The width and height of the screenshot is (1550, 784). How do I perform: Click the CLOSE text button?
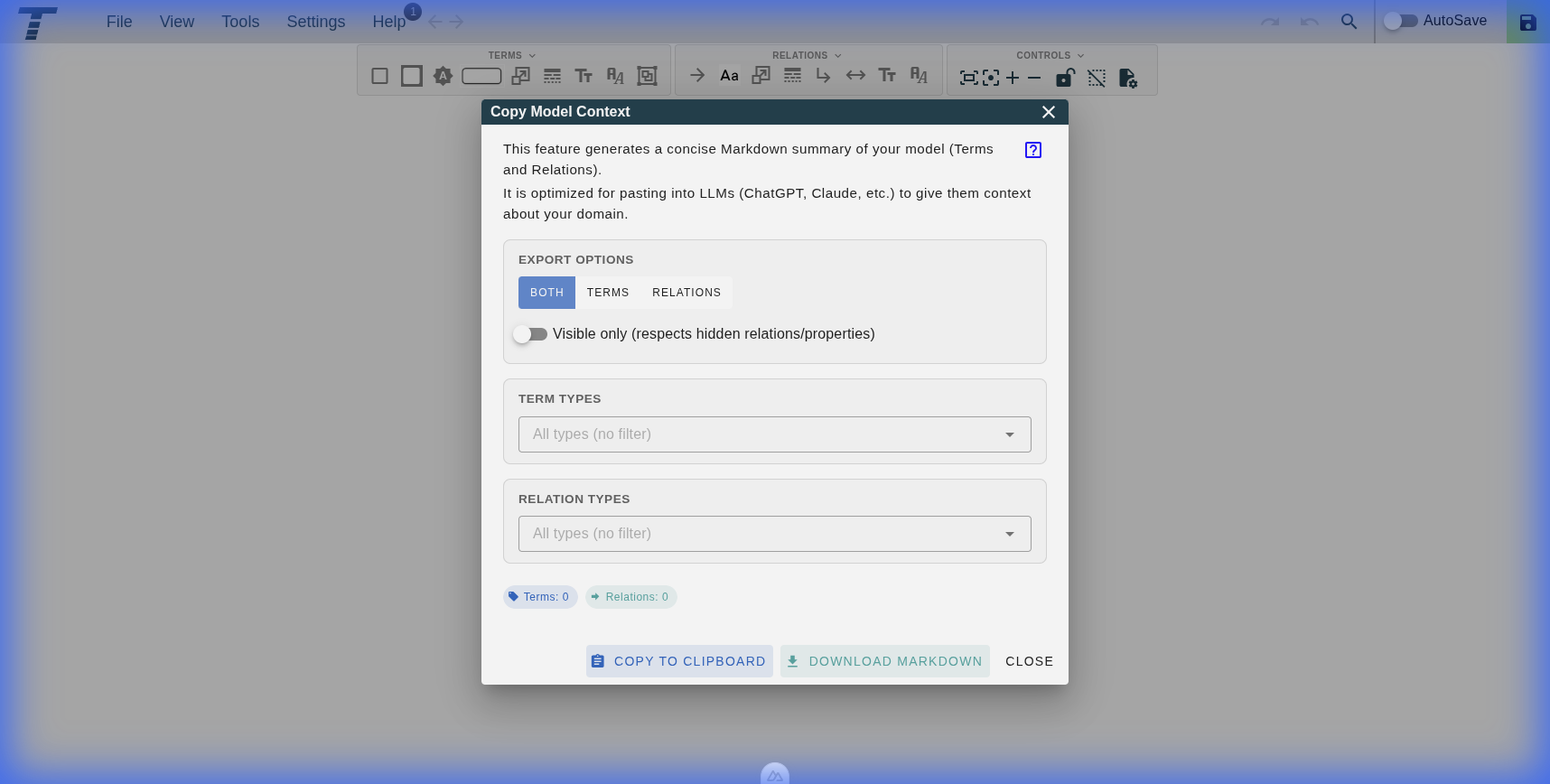(x=1030, y=661)
